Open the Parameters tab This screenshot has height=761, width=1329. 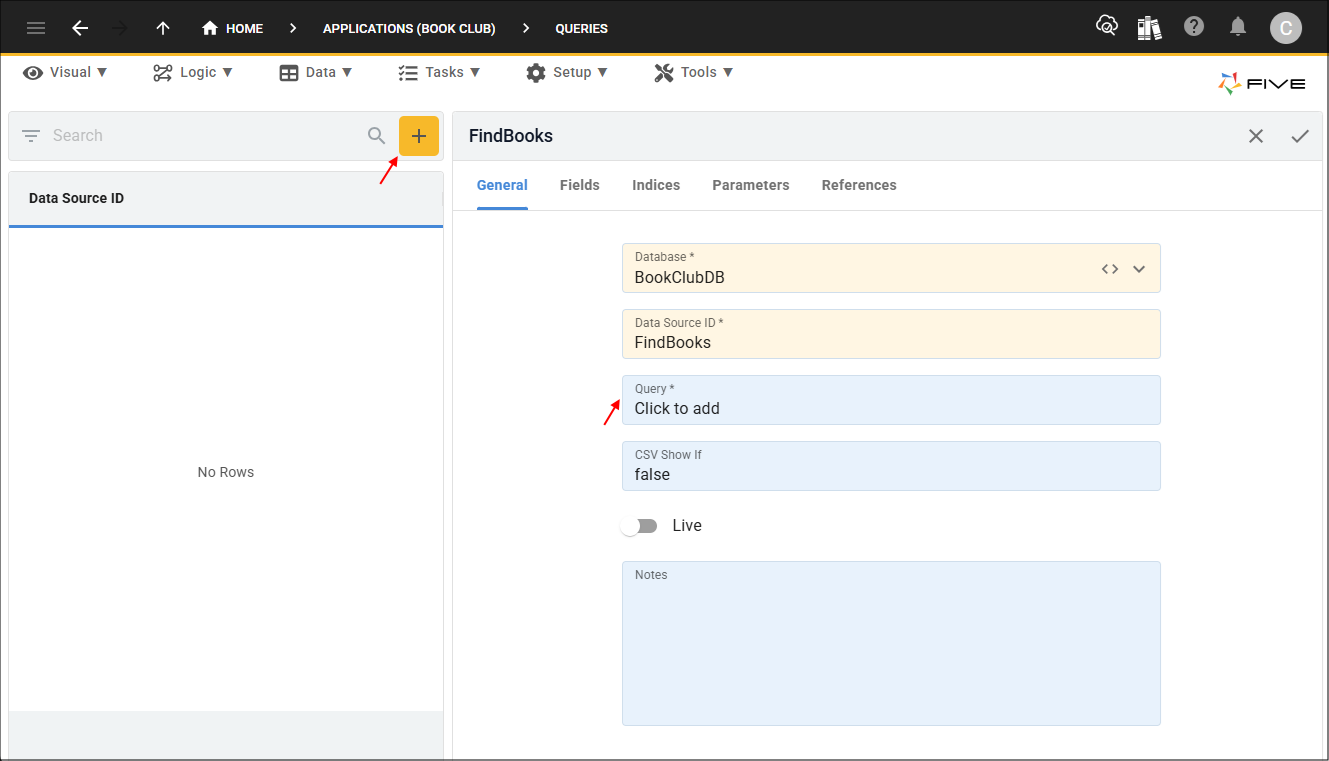750,185
